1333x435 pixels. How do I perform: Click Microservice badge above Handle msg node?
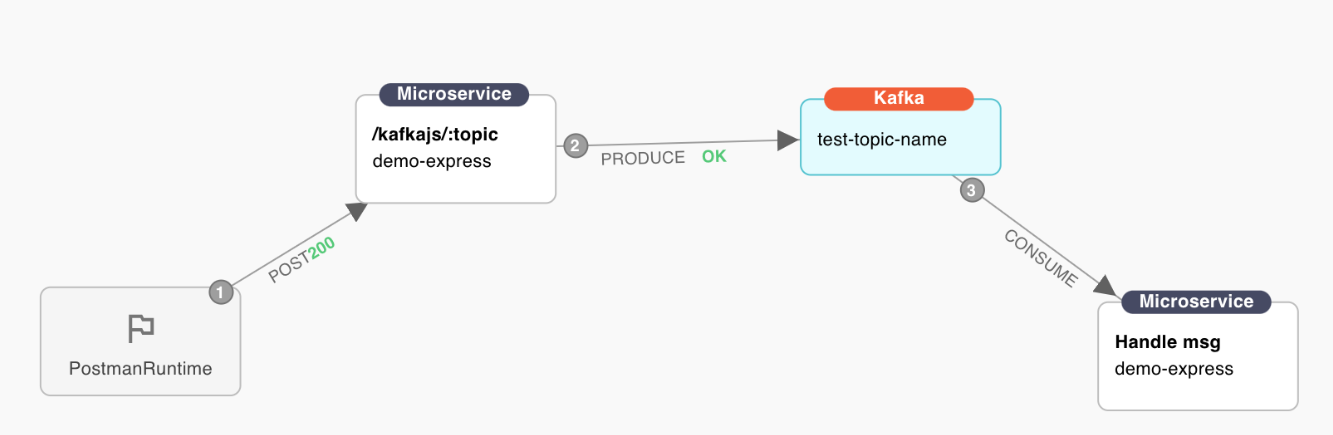tap(1196, 301)
